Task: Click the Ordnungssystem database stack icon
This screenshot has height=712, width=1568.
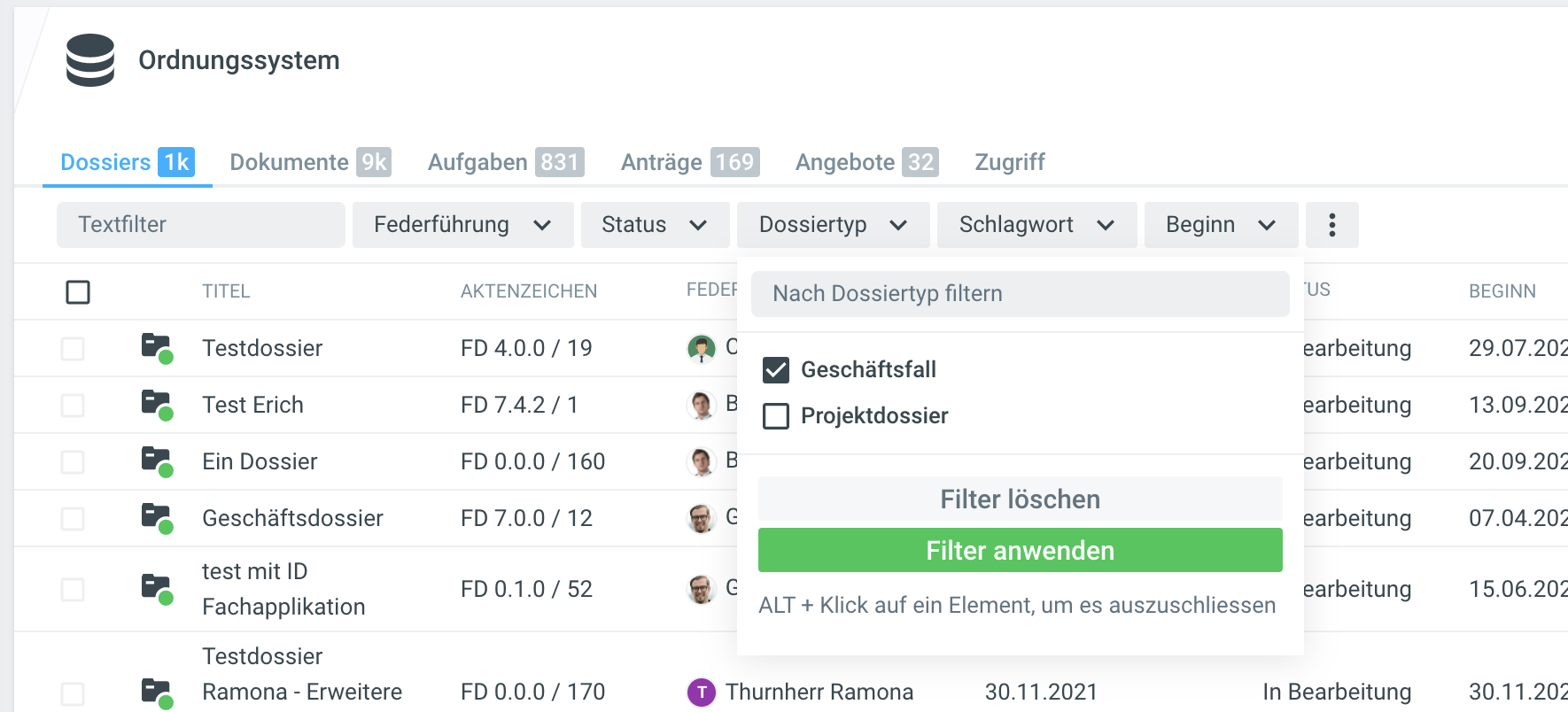Action: click(x=90, y=60)
